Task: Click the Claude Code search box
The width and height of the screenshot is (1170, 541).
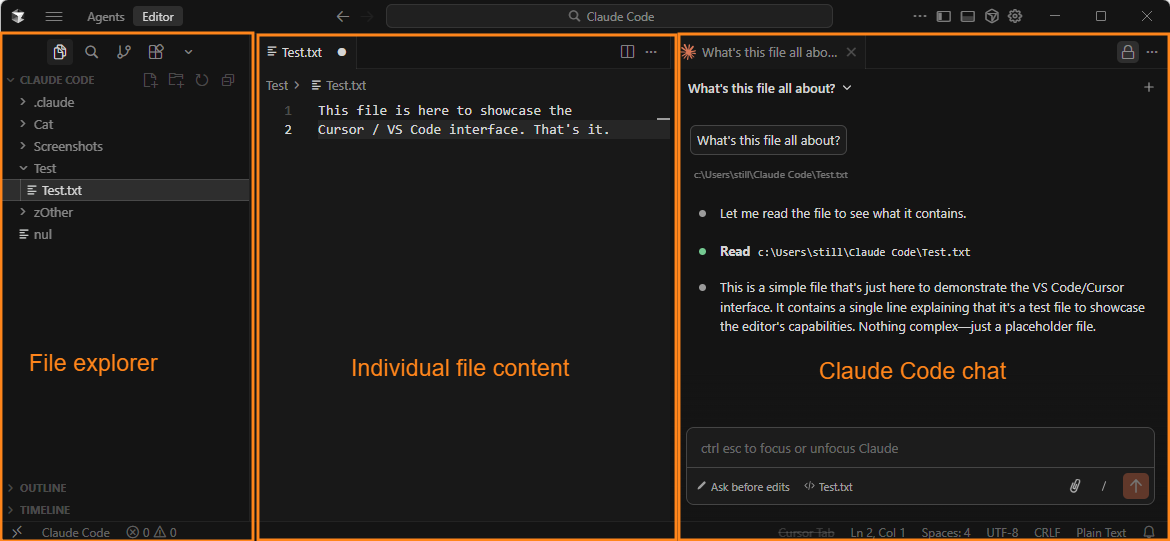Action: [609, 16]
